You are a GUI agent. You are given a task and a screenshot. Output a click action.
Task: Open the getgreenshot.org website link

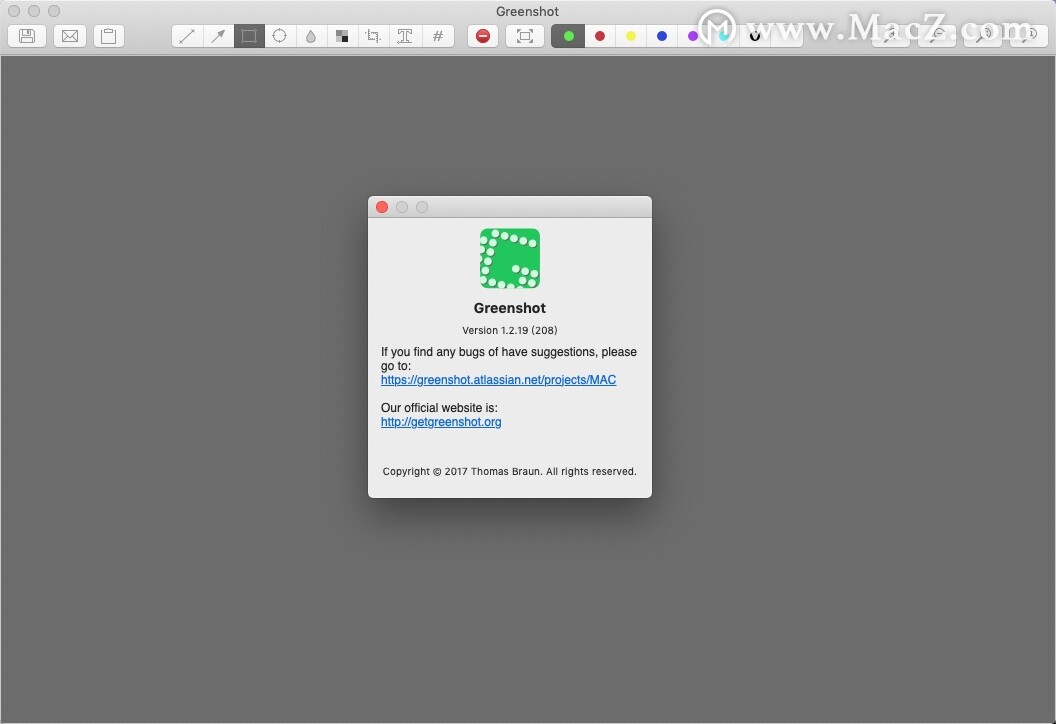click(x=441, y=422)
